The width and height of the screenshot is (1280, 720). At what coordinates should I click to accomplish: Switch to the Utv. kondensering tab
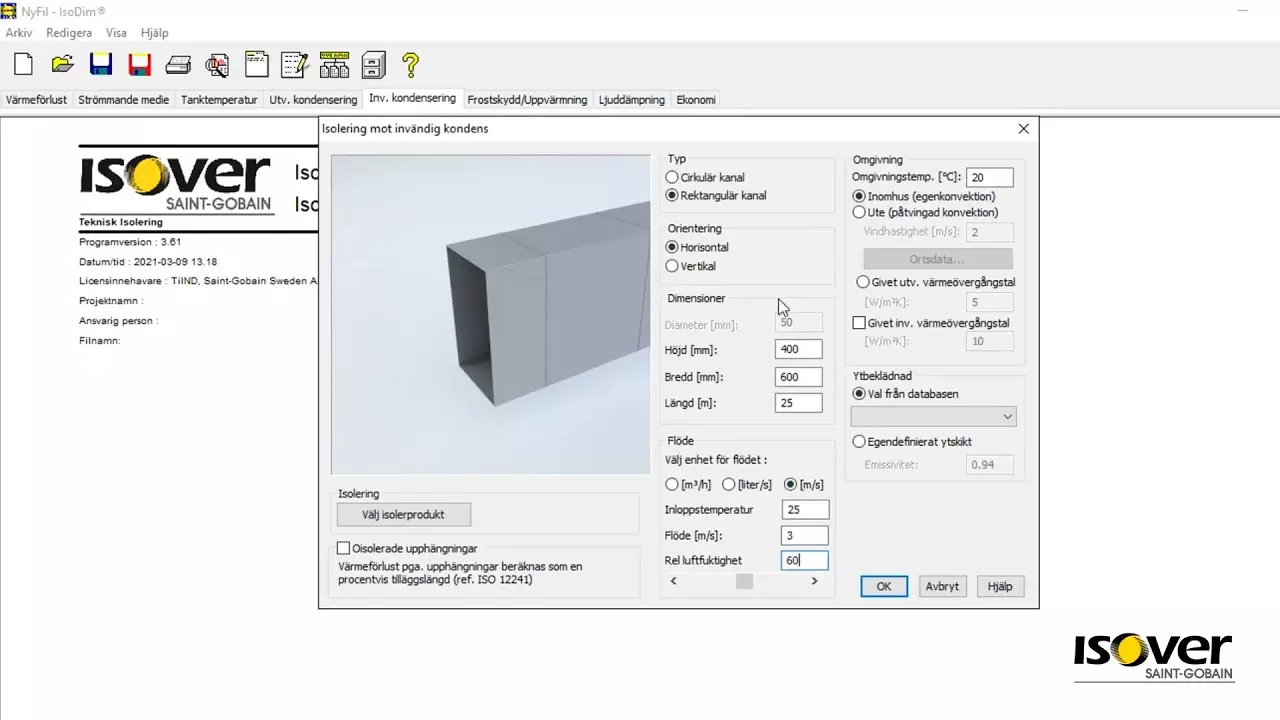click(313, 100)
